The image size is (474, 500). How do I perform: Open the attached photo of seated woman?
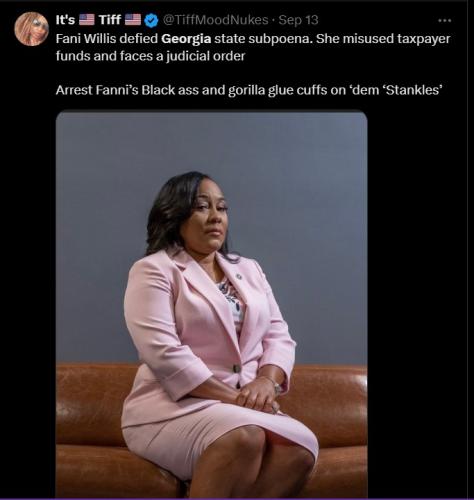(211, 305)
